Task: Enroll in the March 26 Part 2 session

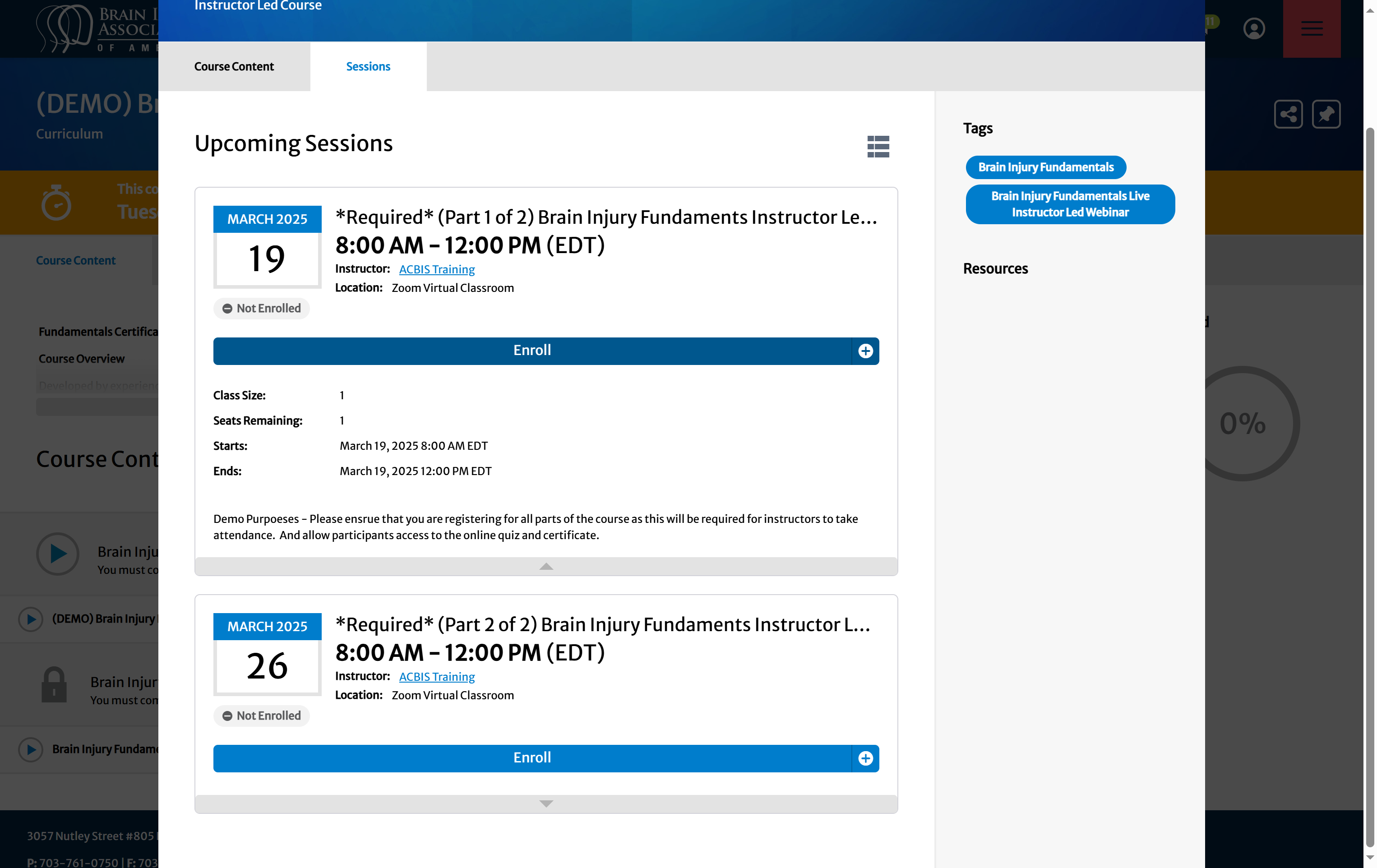Action: (532, 757)
